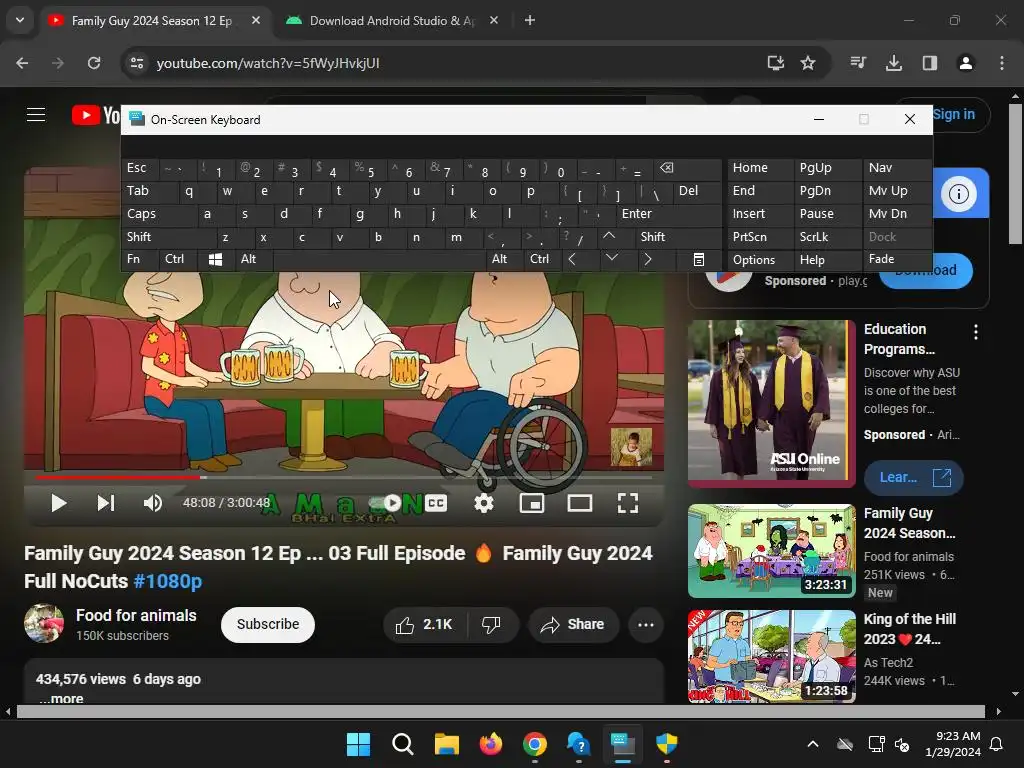
Task: Open a new browser tab
Action: 530,20
